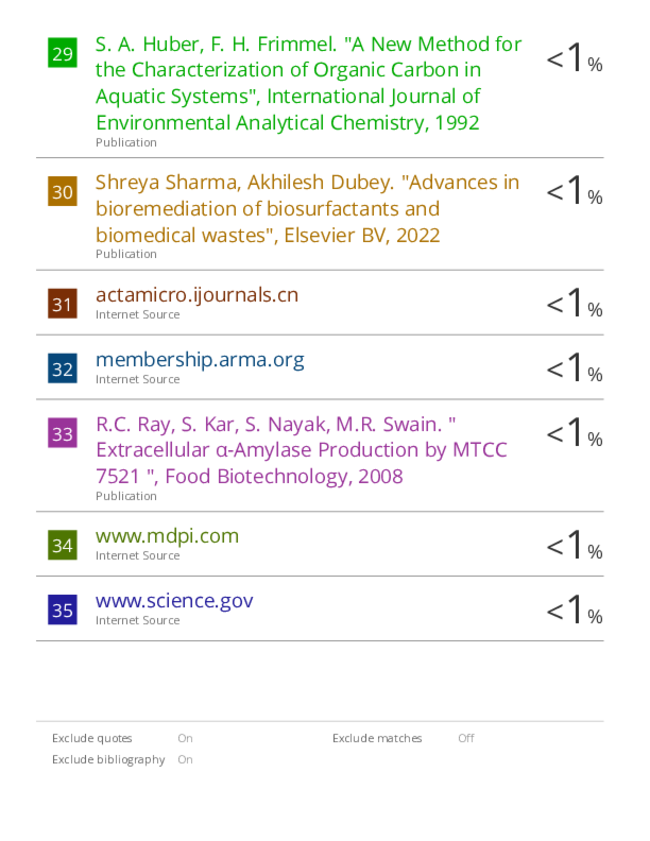
Task: Select the olive green badge numbered 34
Action: click(x=62, y=545)
